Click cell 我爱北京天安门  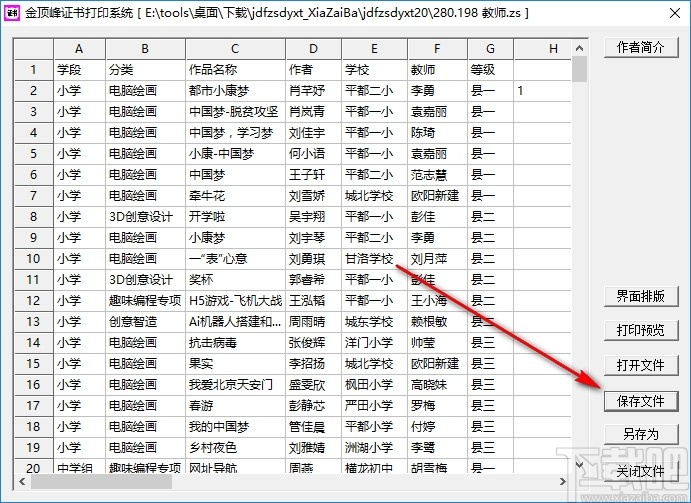[x=235, y=384]
